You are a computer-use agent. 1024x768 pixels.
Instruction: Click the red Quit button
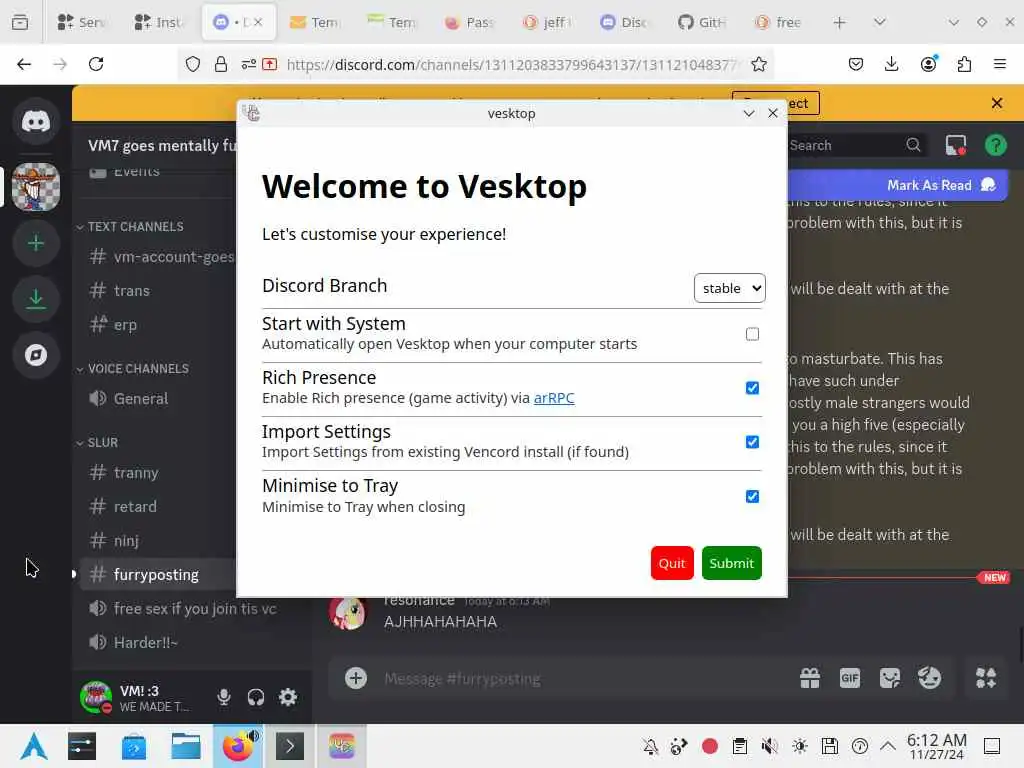[671, 563]
